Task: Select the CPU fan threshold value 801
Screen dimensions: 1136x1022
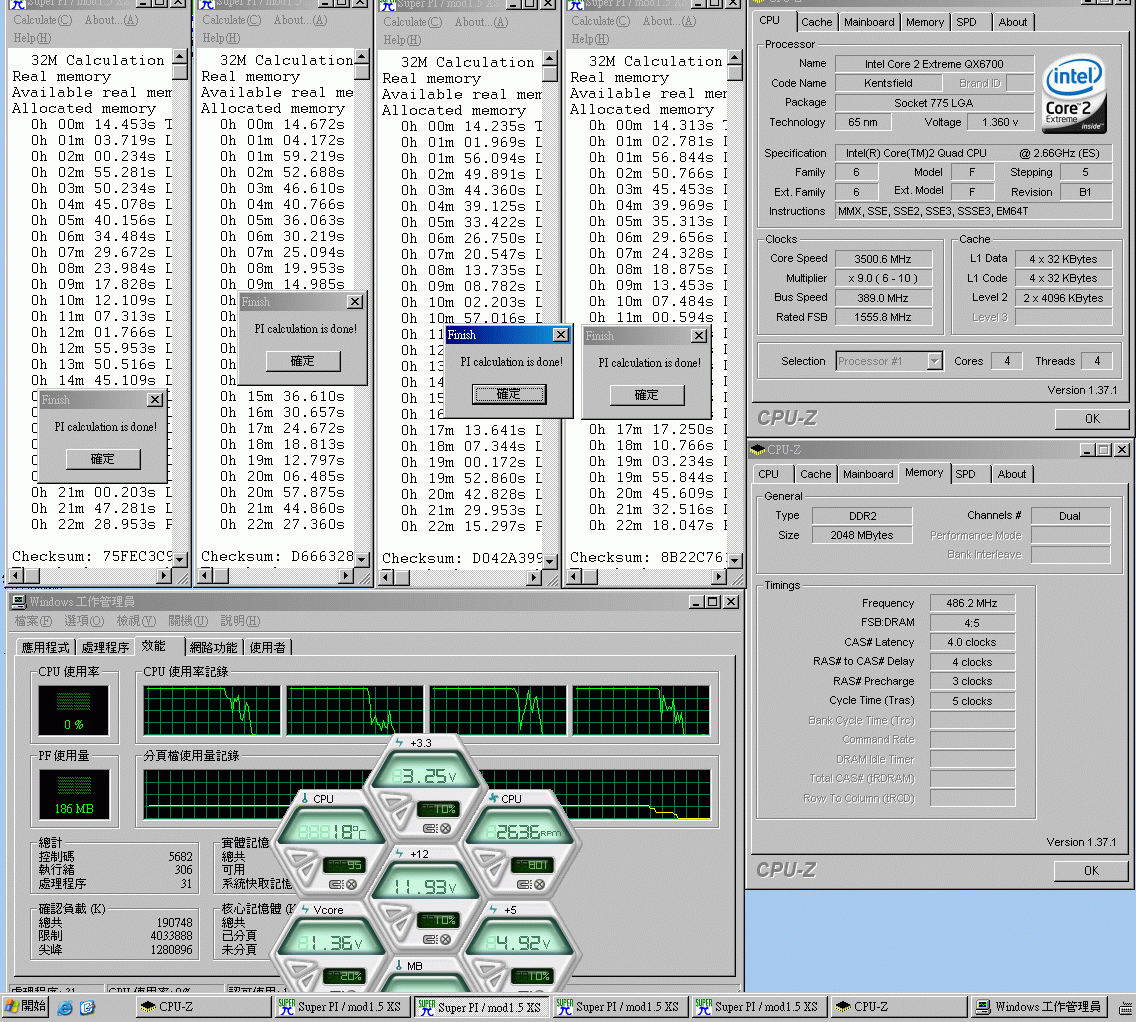Action: tap(532, 865)
